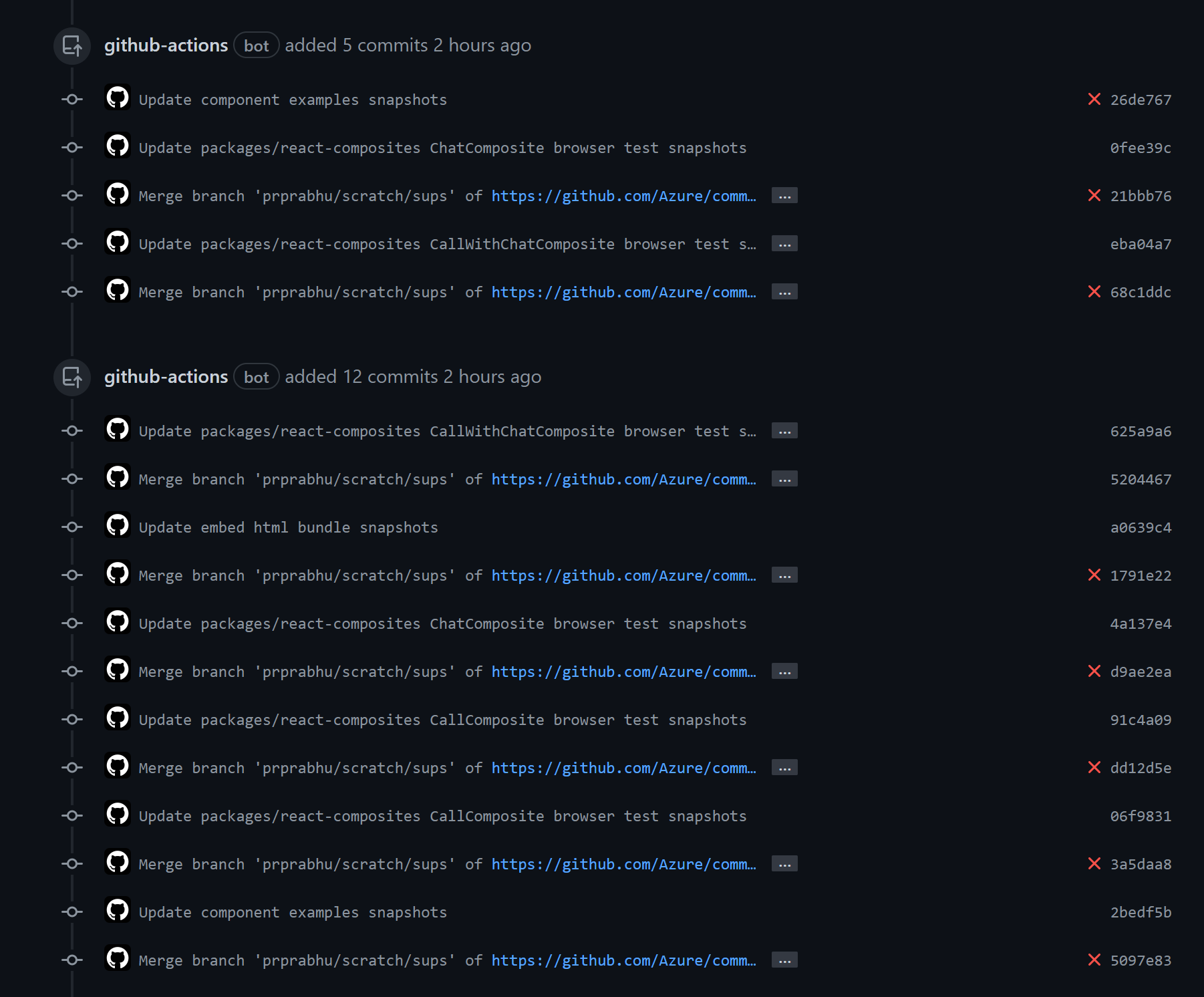Image resolution: width=1204 pixels, height=997 pixels.
Task: Click the octocat icon on 'Update component examples snapshots'
Action: (118, 99)
